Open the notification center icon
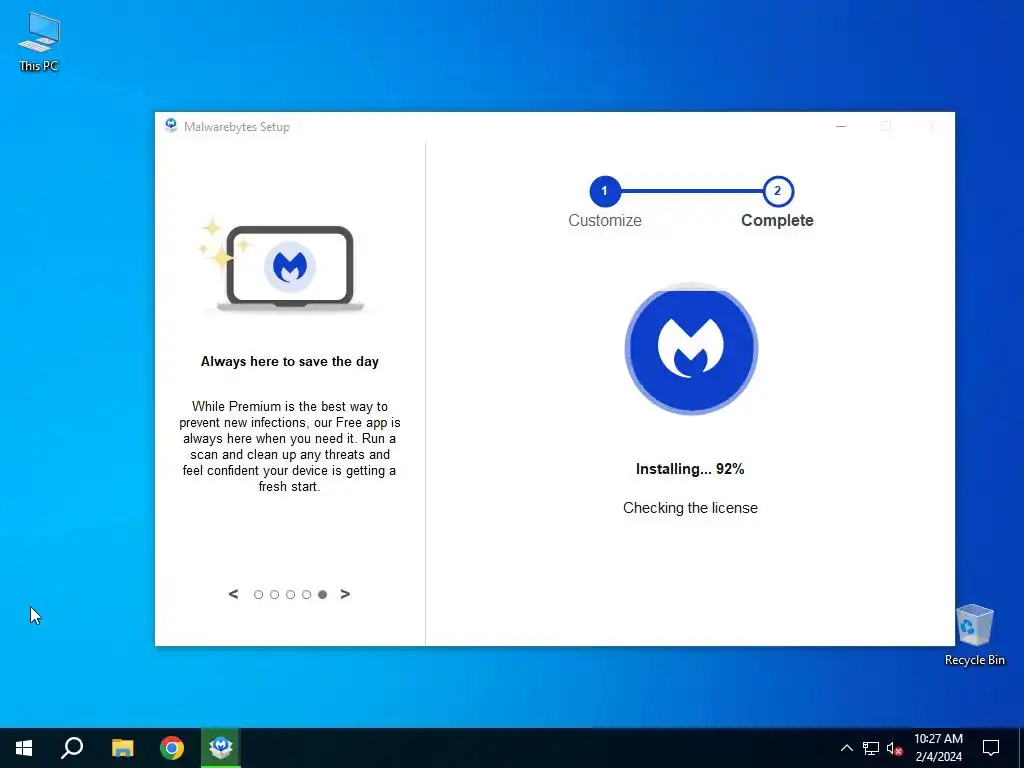The height and width of the screenshot is (768, 1024). click(x=991, y=748)
